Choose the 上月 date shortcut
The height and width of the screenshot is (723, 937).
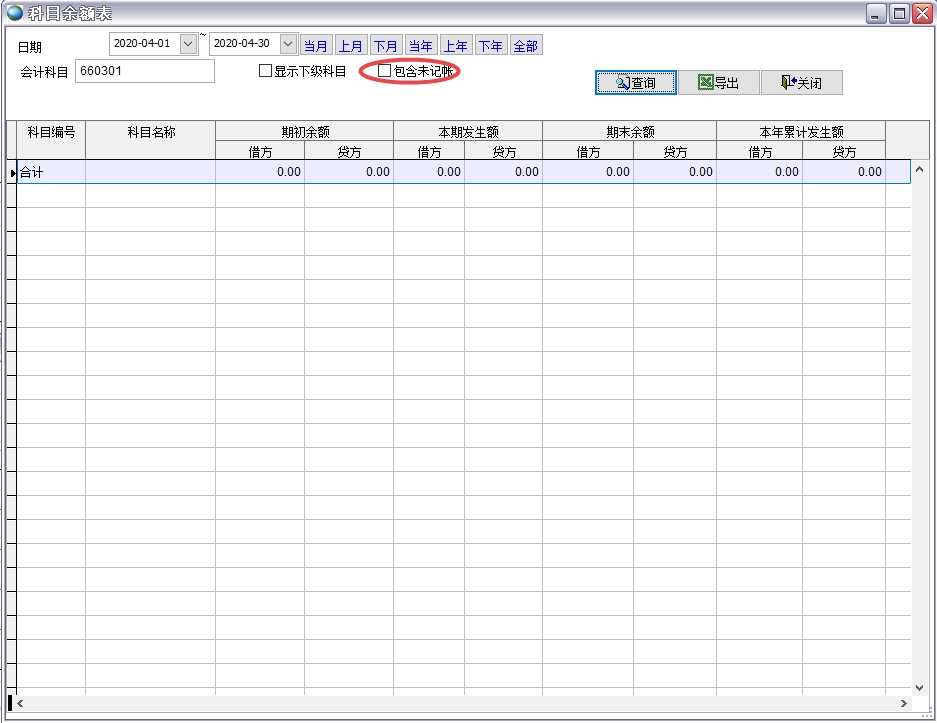click(350, 46)
